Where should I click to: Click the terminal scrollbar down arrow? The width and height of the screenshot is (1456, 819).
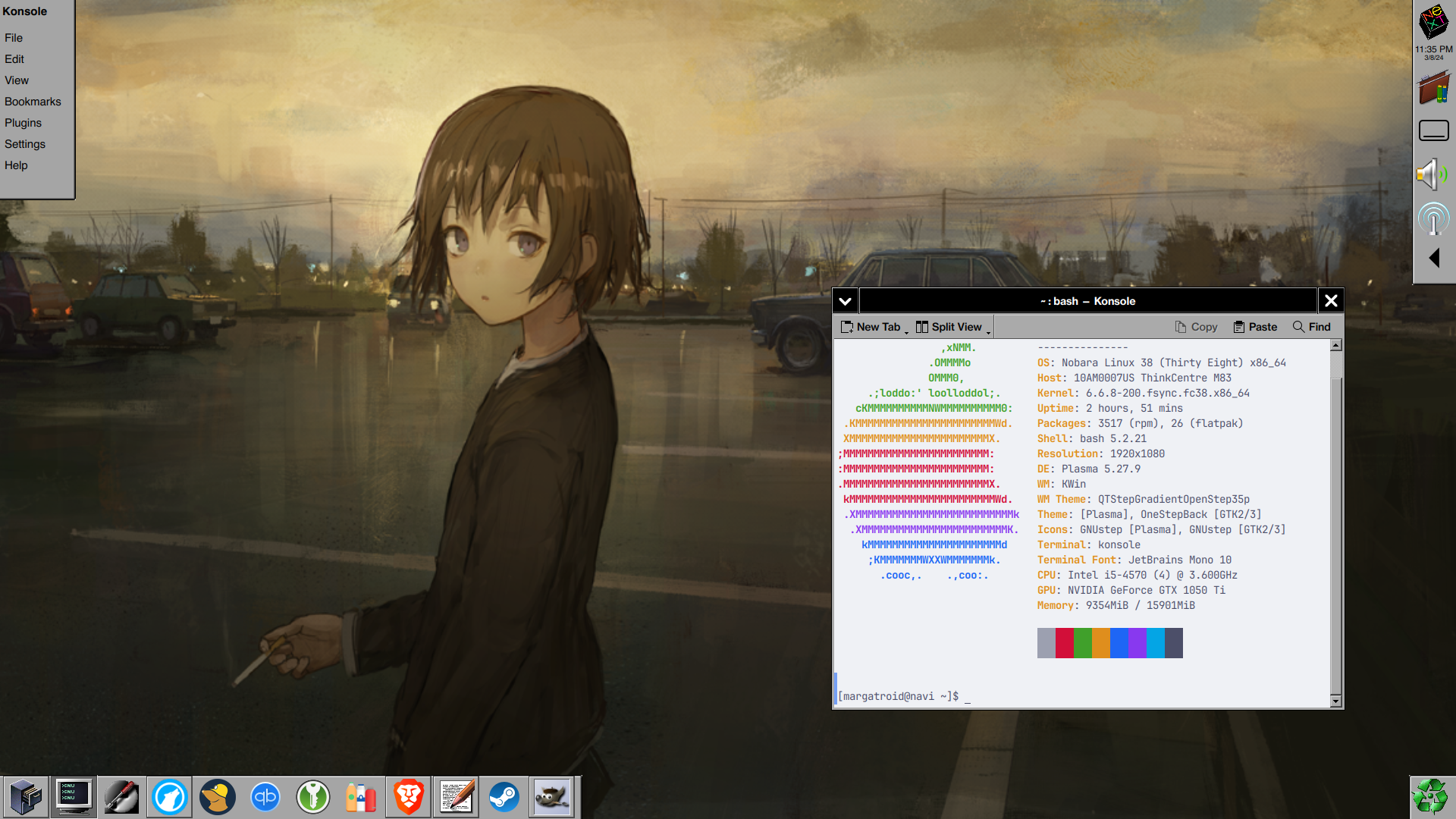(x=1336, y=701)
